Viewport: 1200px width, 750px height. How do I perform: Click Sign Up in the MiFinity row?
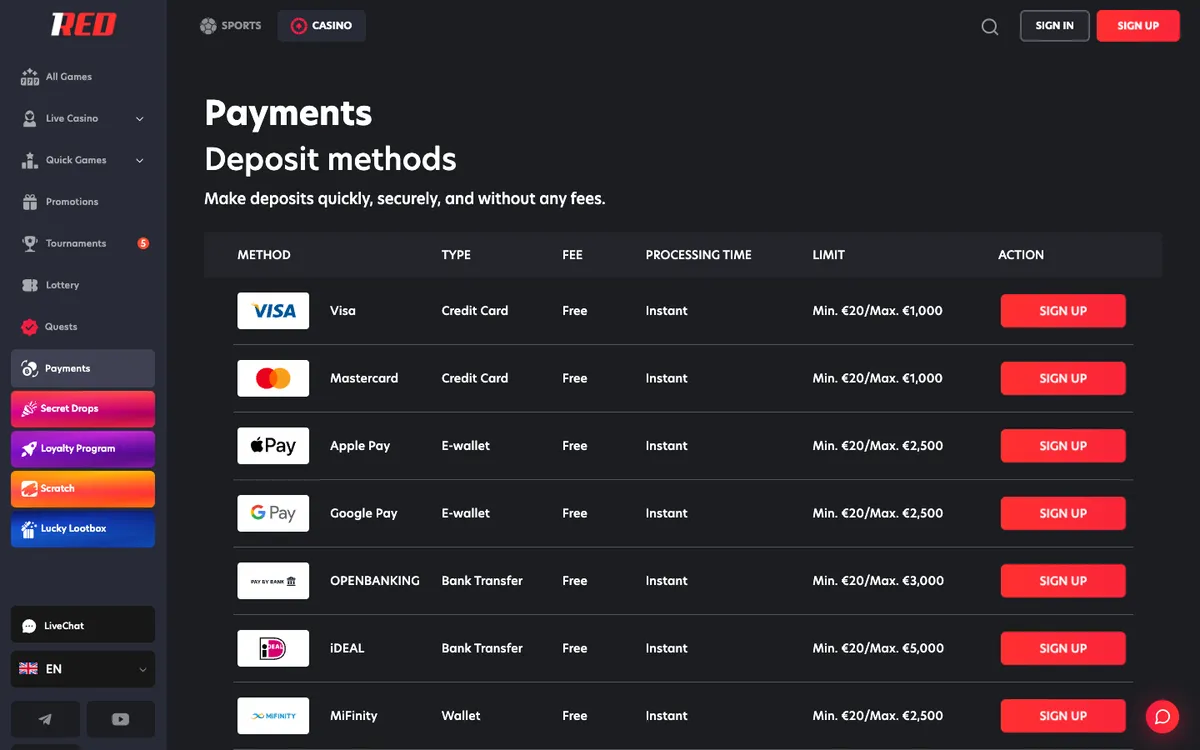pos(1063,716)
